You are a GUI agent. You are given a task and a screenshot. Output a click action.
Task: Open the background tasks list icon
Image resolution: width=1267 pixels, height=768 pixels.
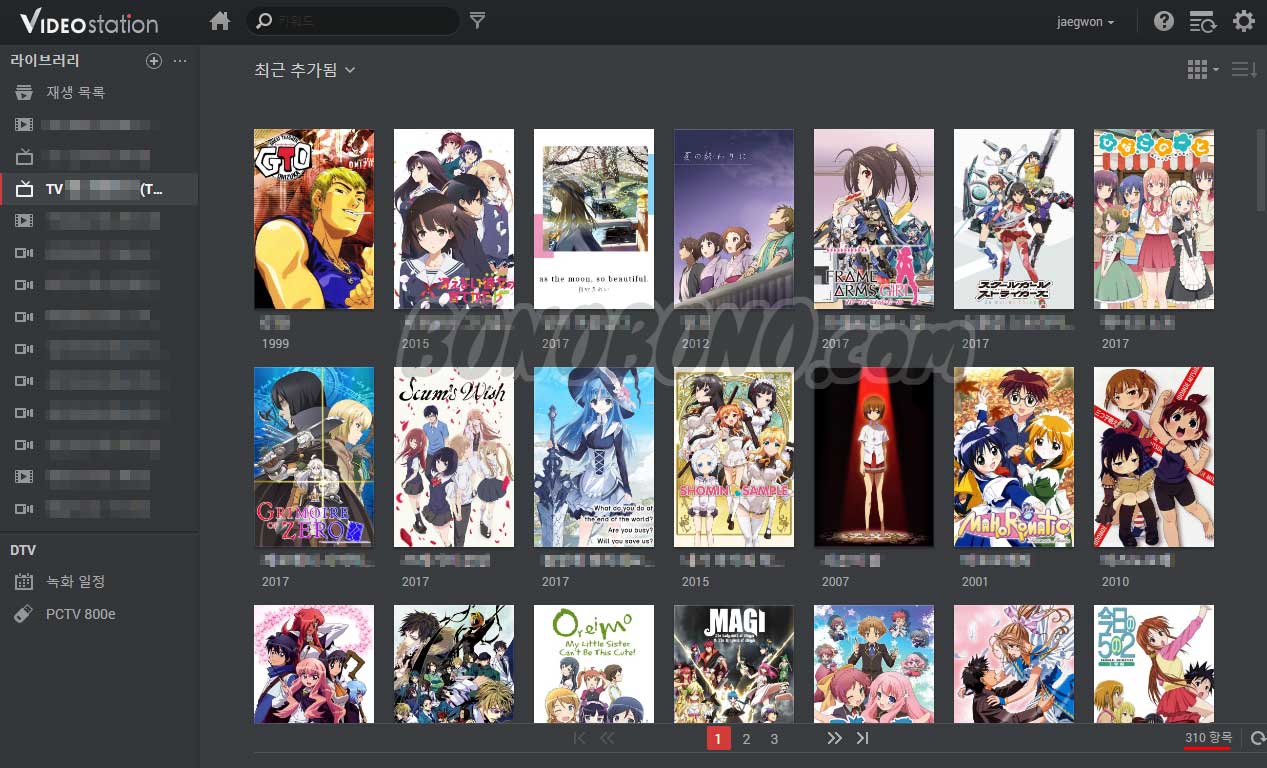pyautogui.click(x=1202, y=21)
